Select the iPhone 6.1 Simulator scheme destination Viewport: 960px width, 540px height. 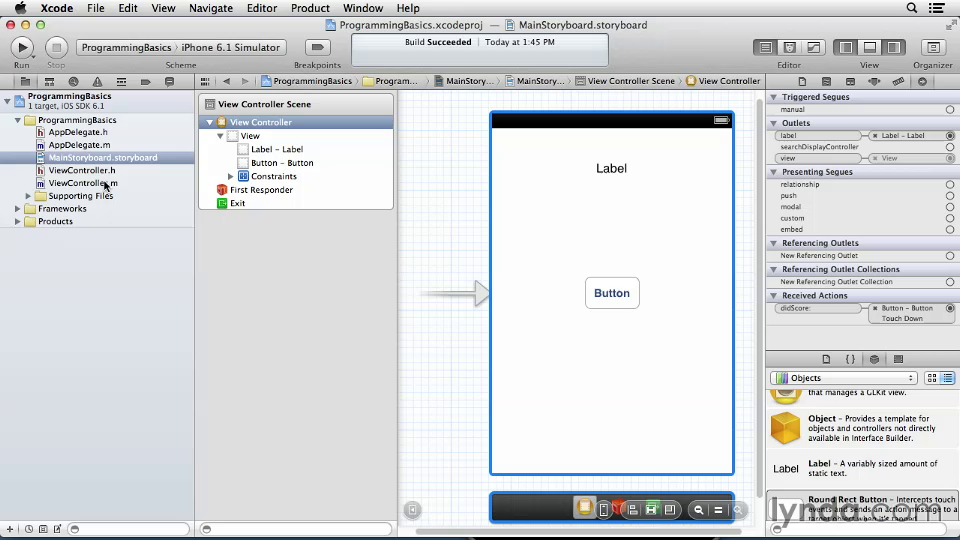coord(230,47)
